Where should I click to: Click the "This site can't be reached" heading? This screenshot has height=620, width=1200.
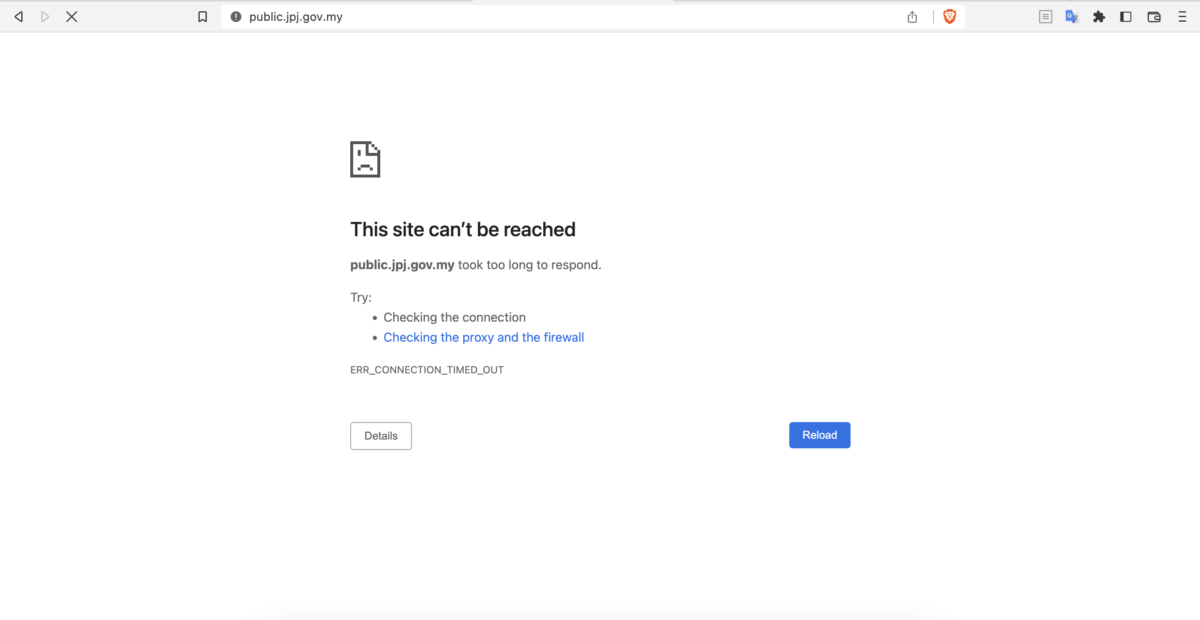pyautogui.click(x=463, y=230)
